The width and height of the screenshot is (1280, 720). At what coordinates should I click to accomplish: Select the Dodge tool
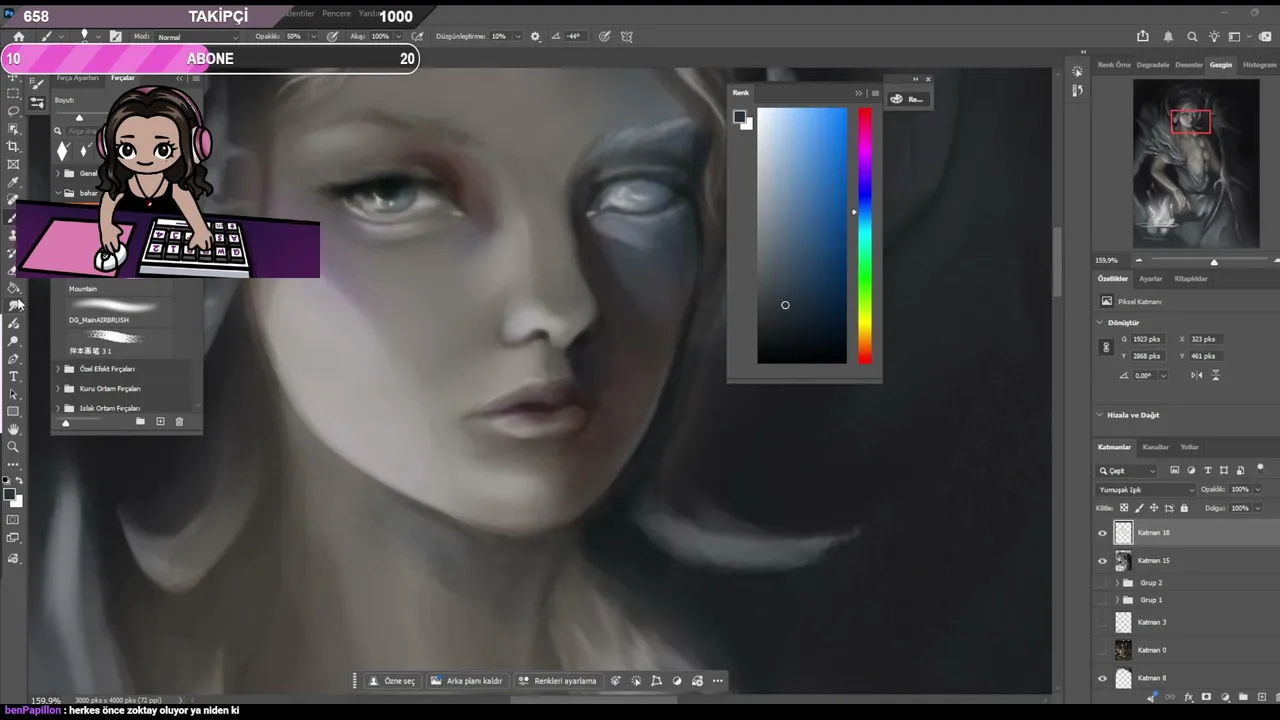tap(14, 341)
